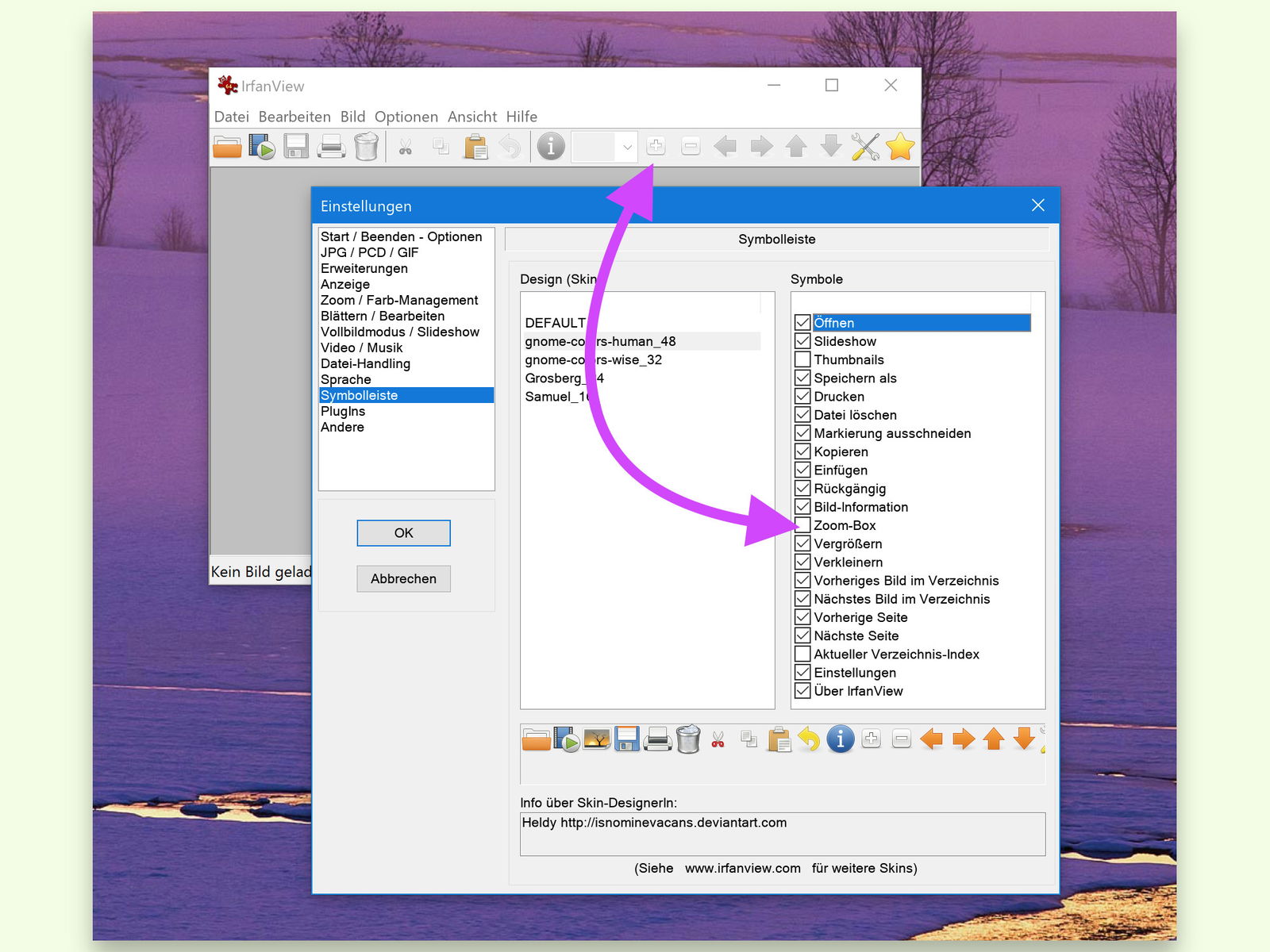Click yellow undo arrow in skin preview strip
The width and height of the screenshot is (1270, 952).
[x=810, y=739]
